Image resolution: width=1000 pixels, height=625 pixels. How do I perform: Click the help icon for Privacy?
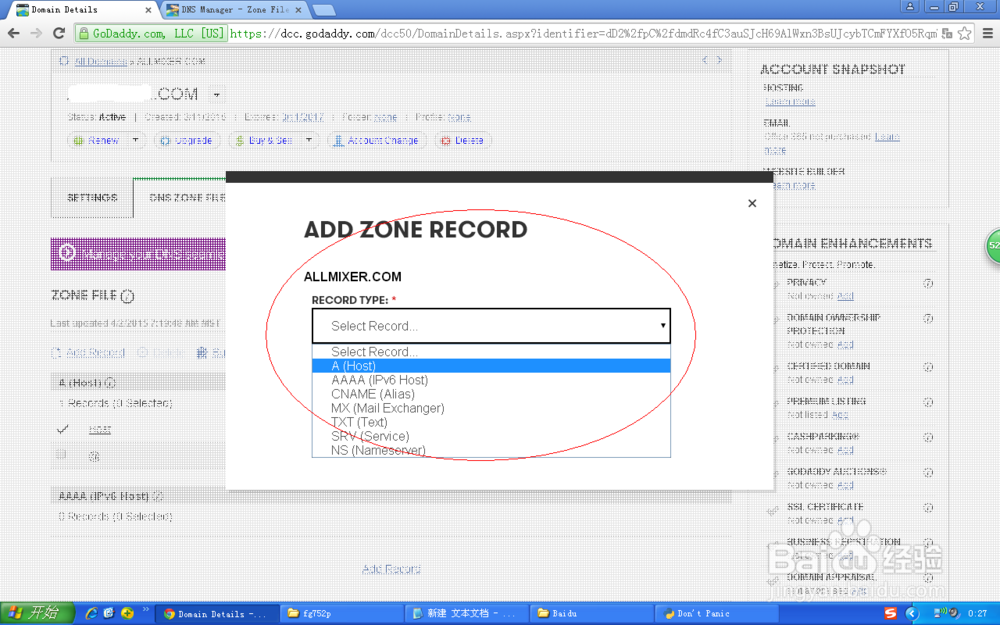click(x=929, y=283)
